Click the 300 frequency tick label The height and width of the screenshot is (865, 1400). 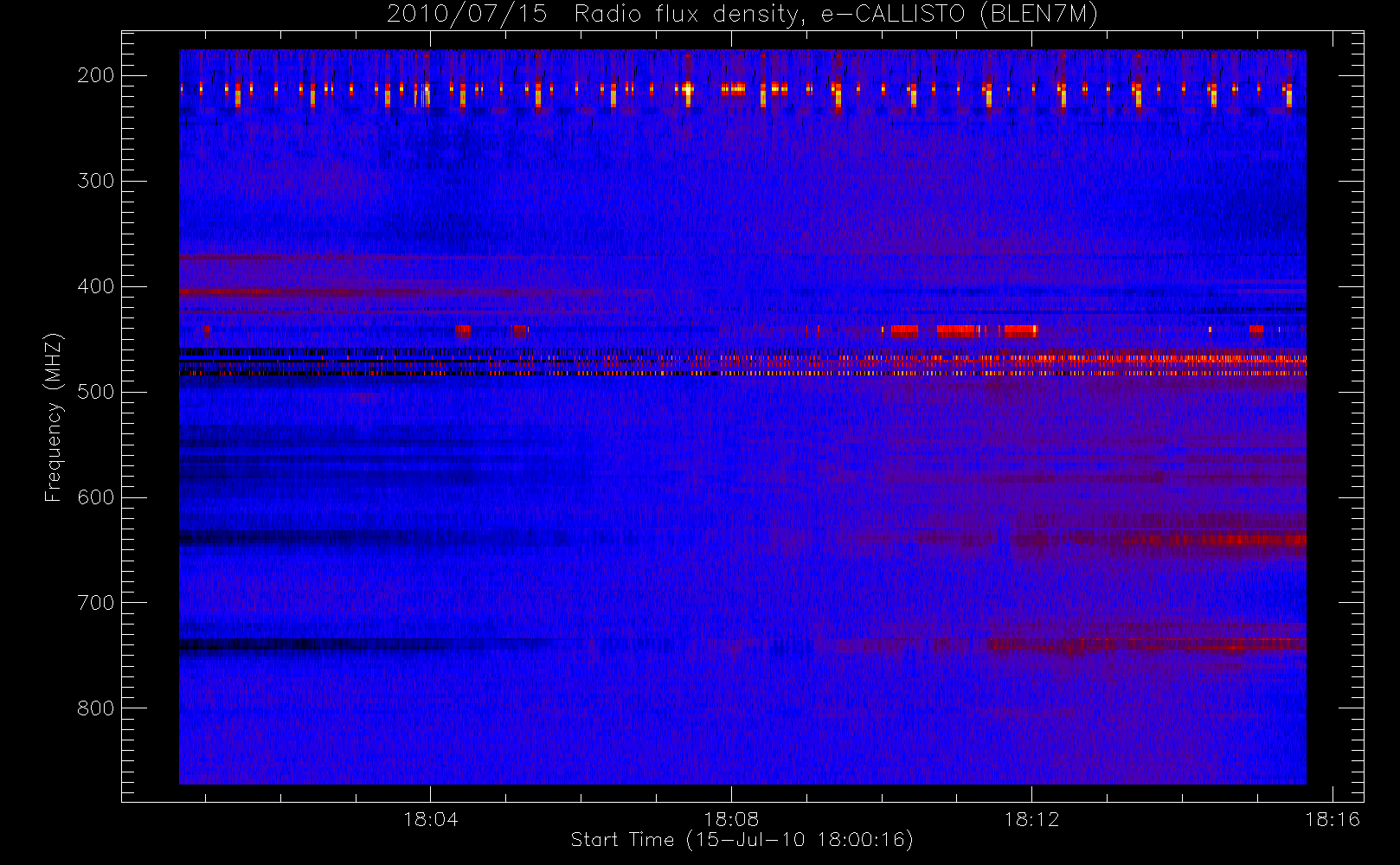[x=96, y=181]
